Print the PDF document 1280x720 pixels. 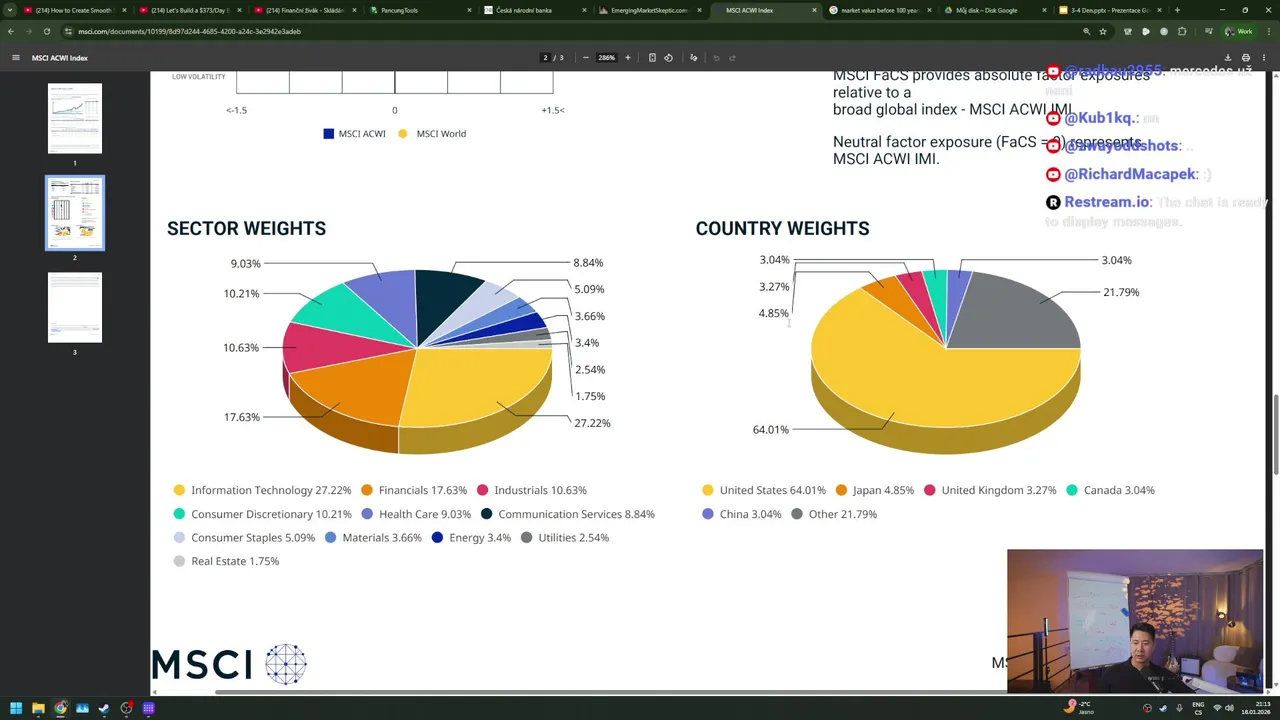(x=1245, y=58)
